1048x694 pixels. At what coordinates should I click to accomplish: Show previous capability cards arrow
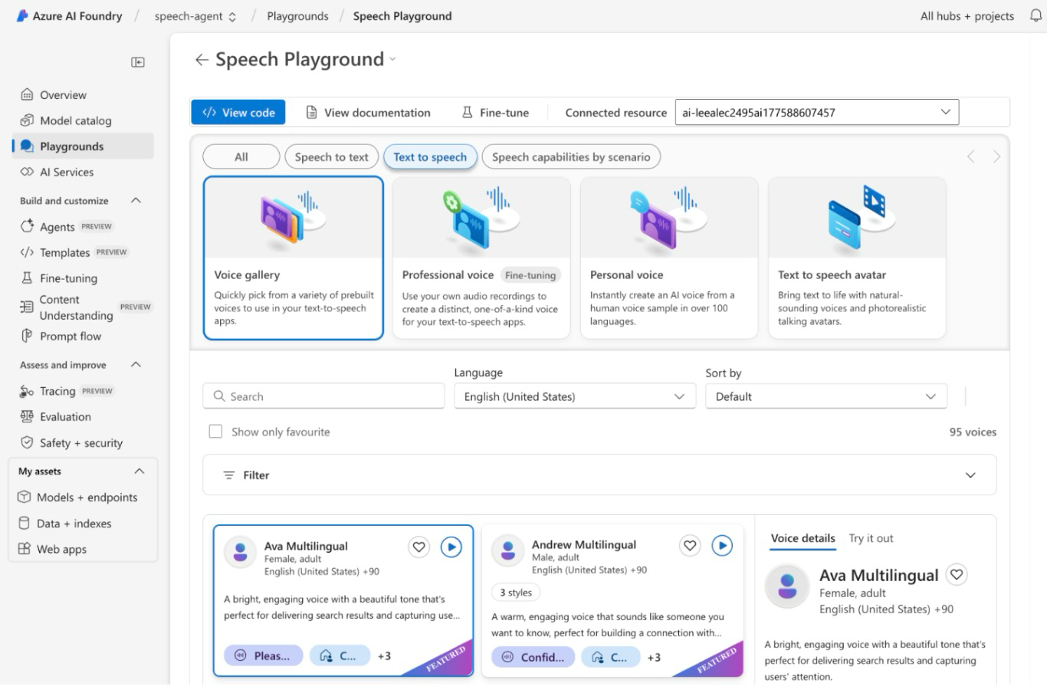click(970, 157)
